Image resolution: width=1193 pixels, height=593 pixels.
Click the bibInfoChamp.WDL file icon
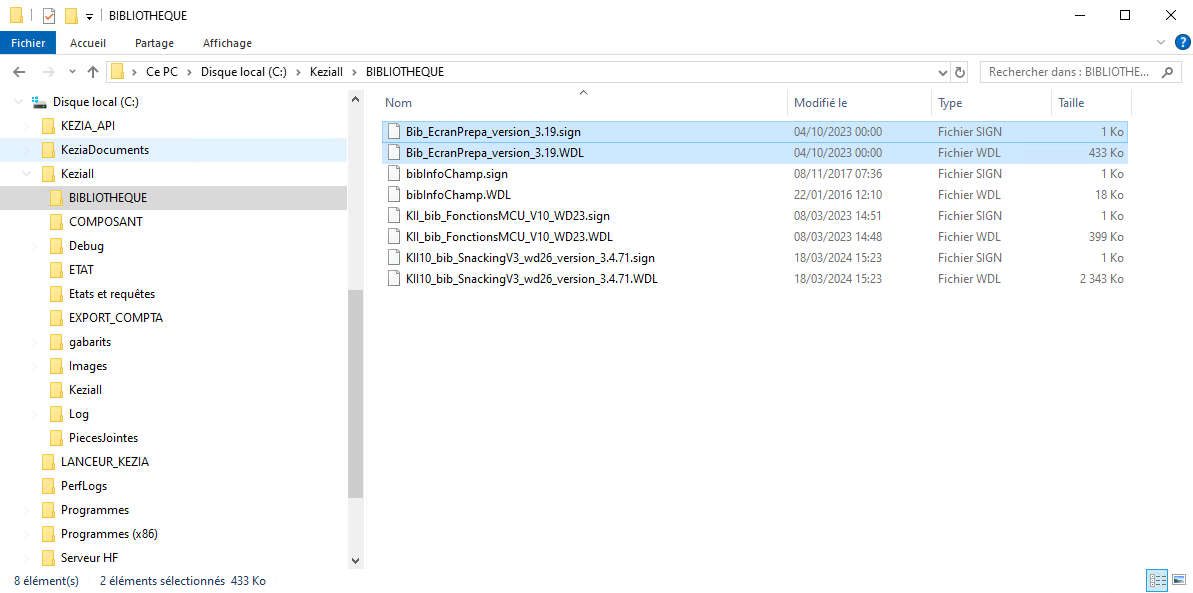point(394,195)
